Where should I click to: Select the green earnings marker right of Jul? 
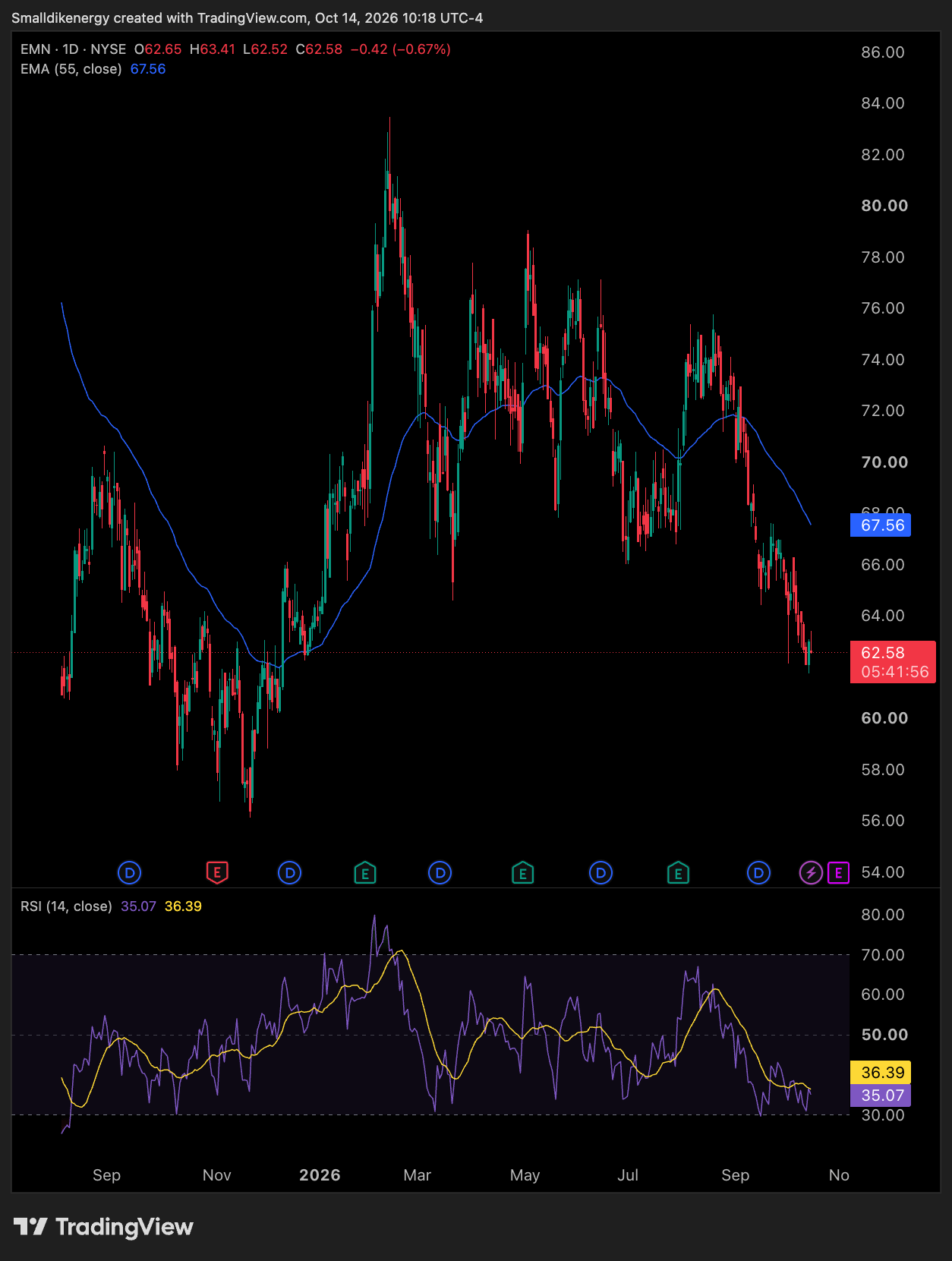678,873
